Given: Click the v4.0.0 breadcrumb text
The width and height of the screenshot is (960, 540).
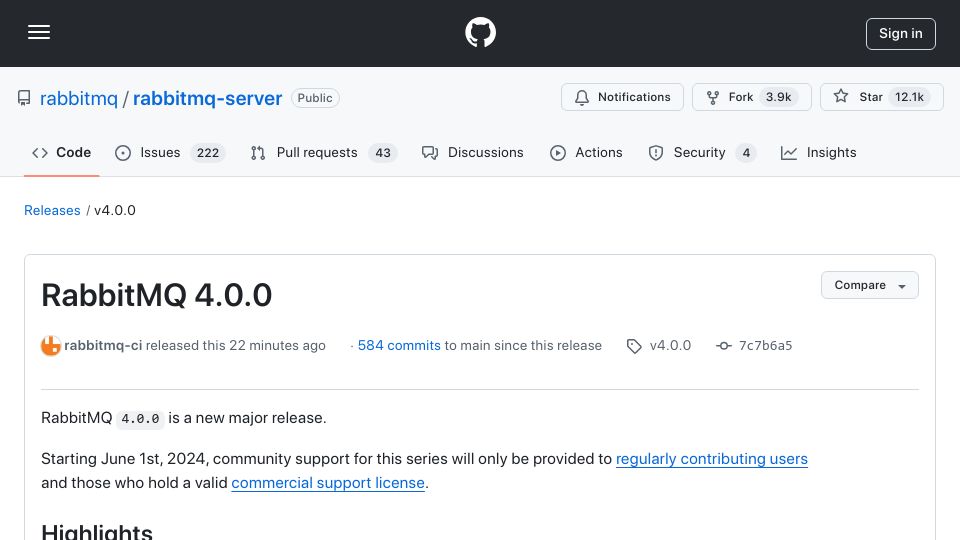Looking at the screenshot, I should point(114,210).
